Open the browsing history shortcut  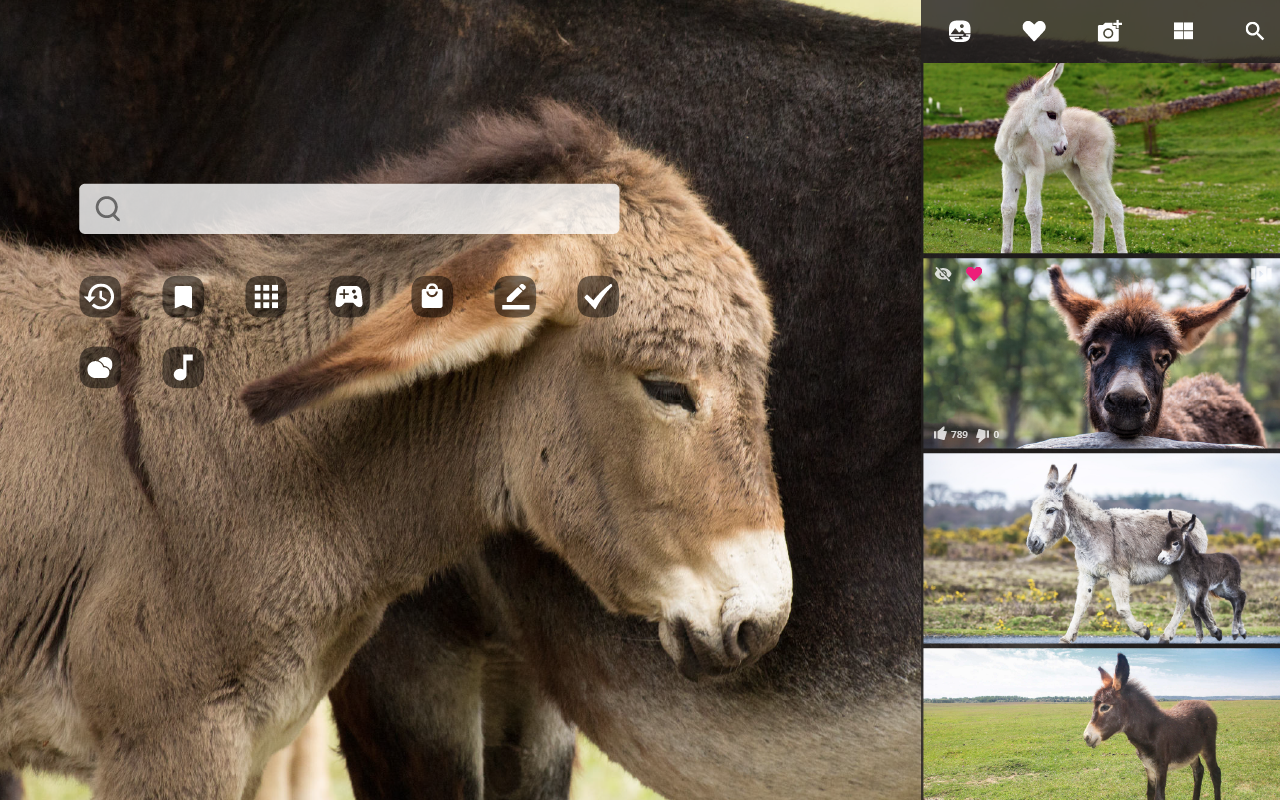tap(100, 296)
